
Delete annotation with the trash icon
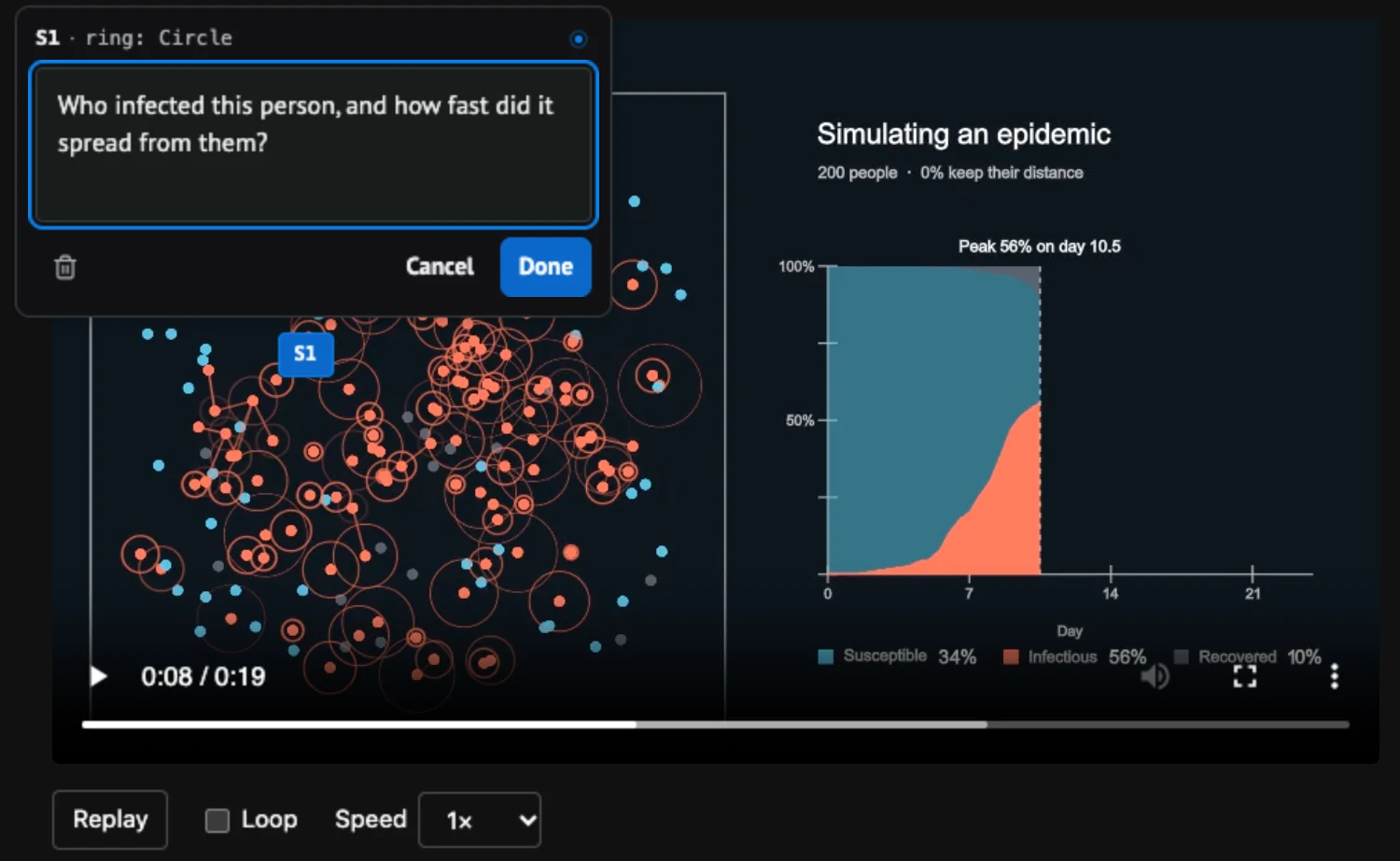click(x=65, y=267)
